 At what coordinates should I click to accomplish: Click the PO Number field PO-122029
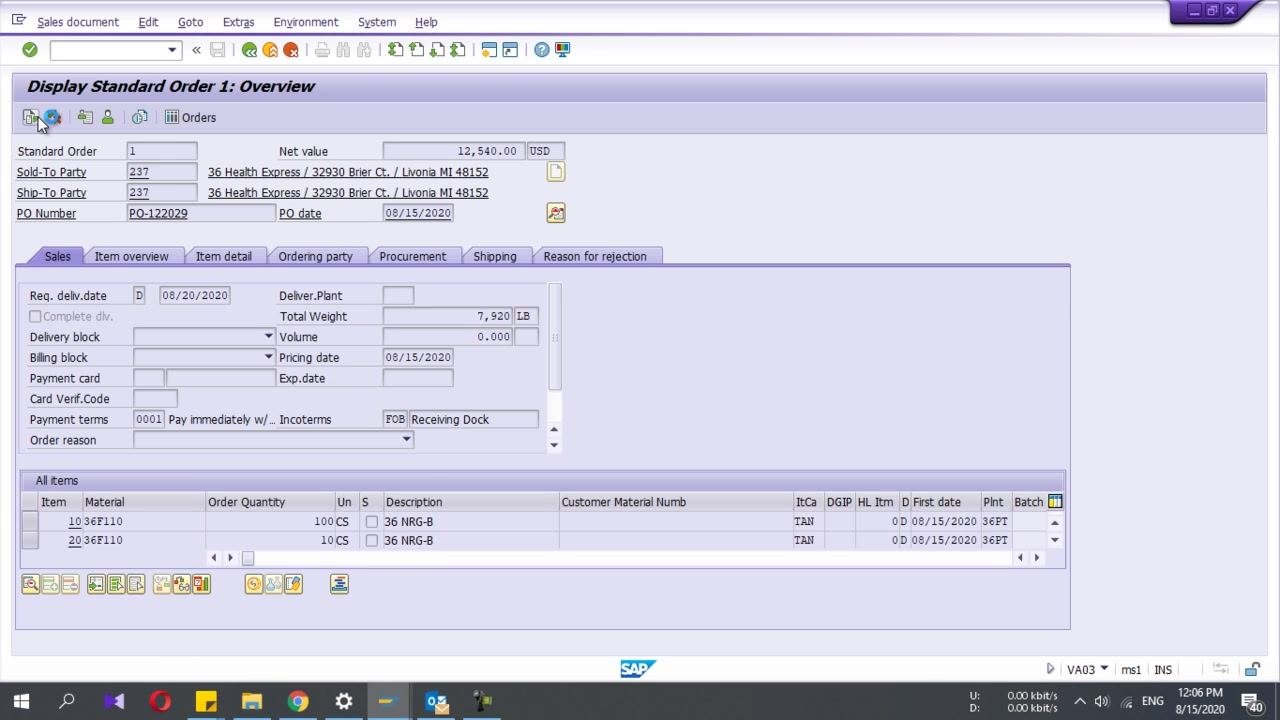coord(201,213)
